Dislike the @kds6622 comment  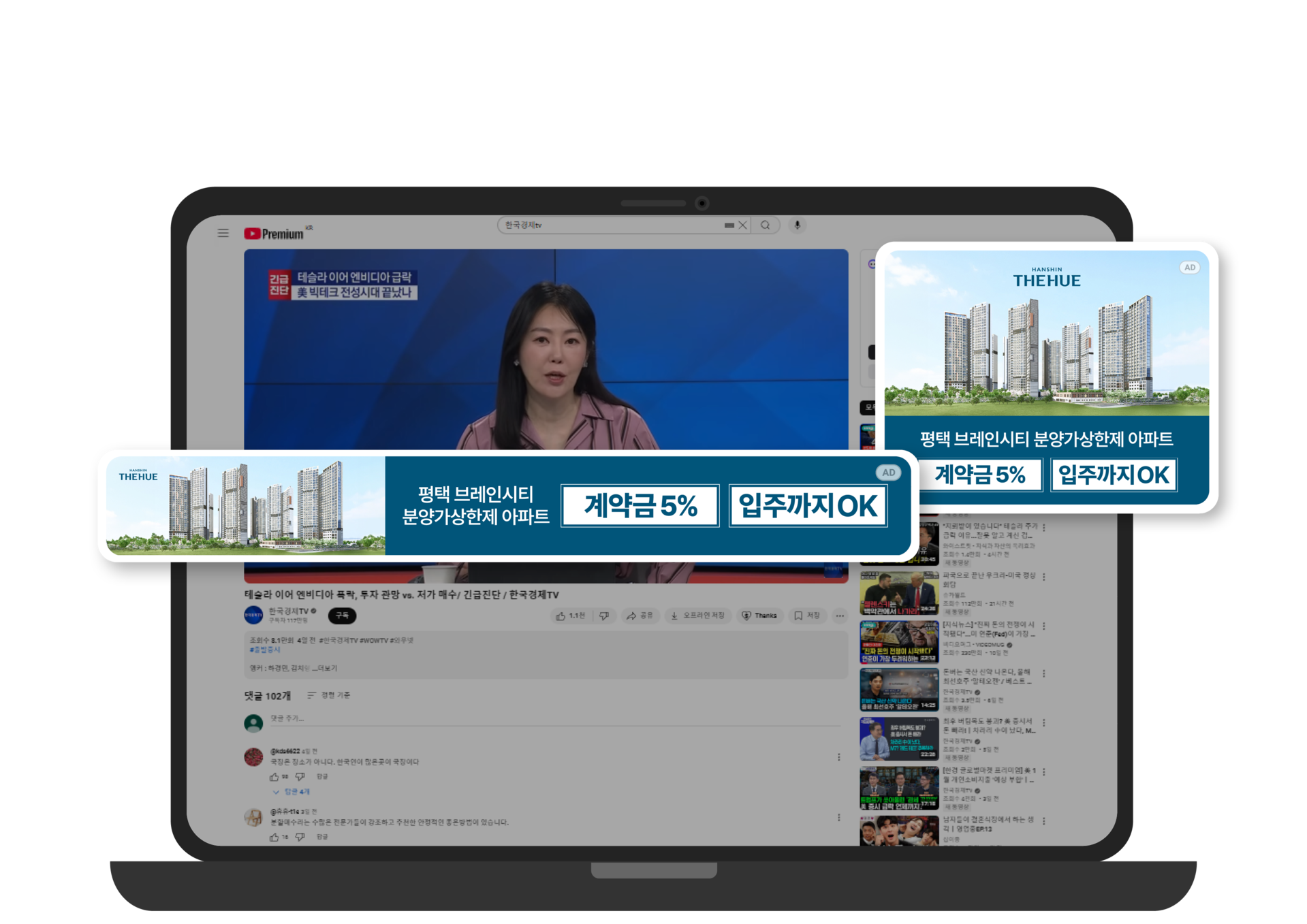tap(300, 777)
